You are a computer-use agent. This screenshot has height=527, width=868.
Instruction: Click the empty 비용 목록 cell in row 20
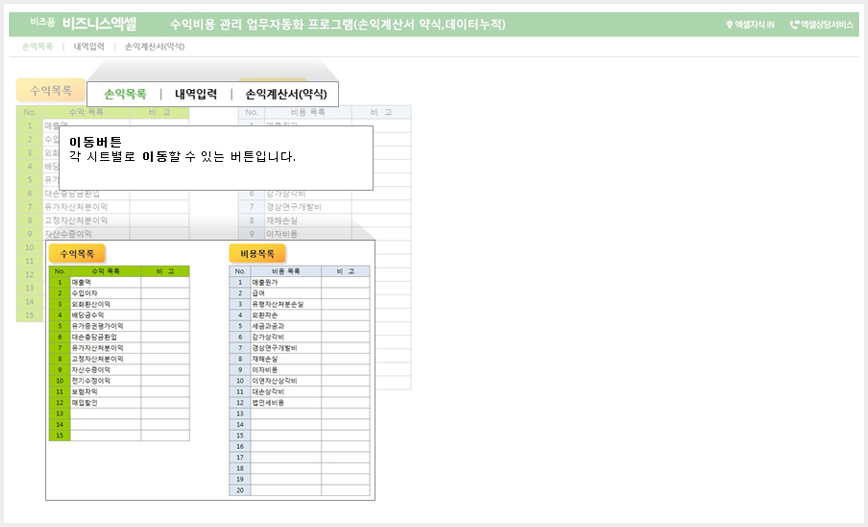pos(286,490)
